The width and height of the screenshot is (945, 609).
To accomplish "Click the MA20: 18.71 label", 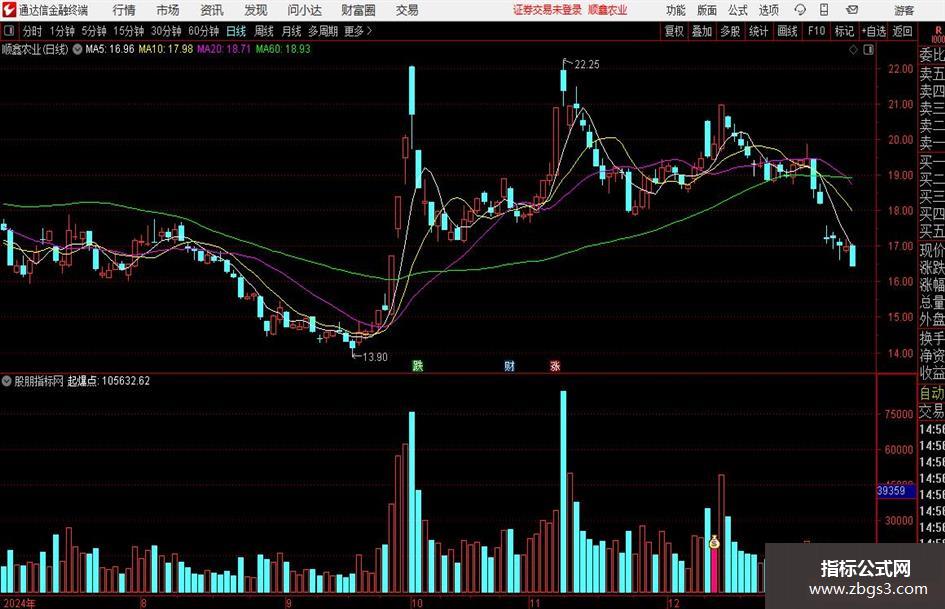I will 224,49.
